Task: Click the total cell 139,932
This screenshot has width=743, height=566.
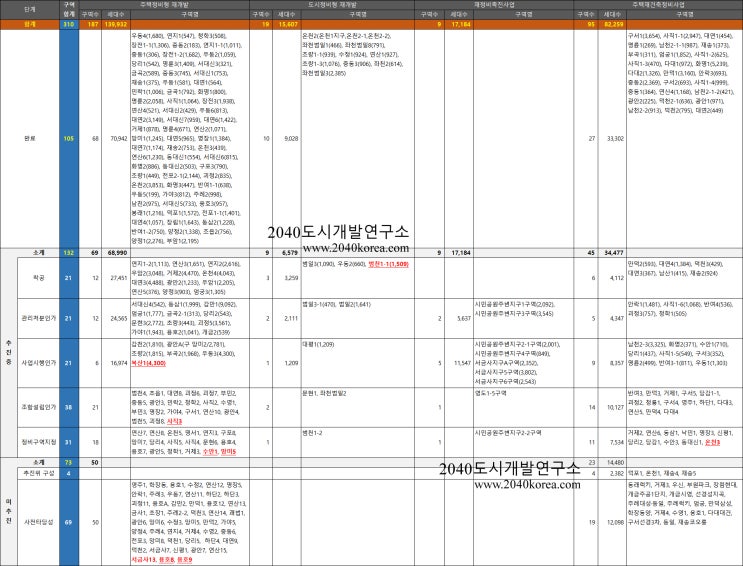Action: tap(116, 24)
